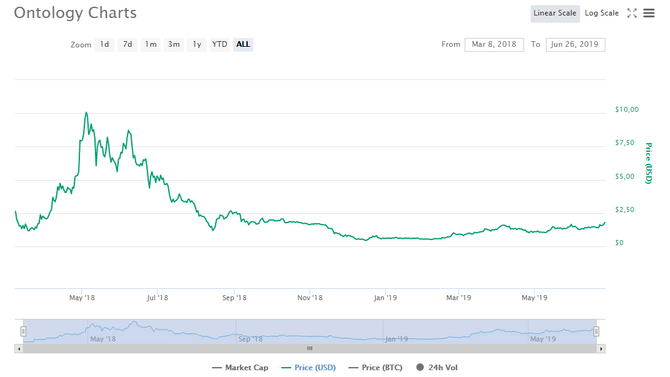This screenshot has width=670, height=377.
Task: Click the Nov '18 x-axis label
Action: [x=310, y=298]
